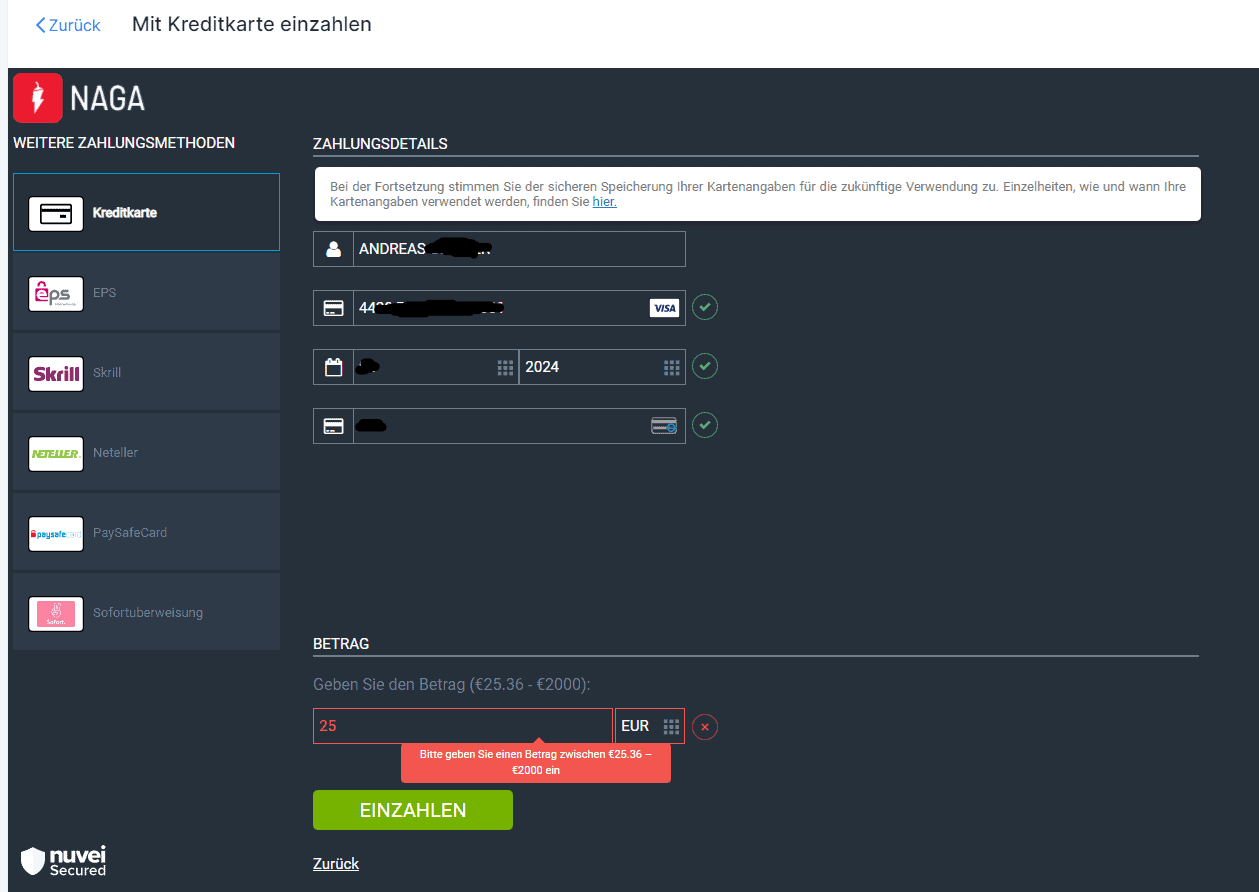Choose the EPS payment option
Image resolution: width=1259 pixels, height=892 pixels.
[146, 293]
